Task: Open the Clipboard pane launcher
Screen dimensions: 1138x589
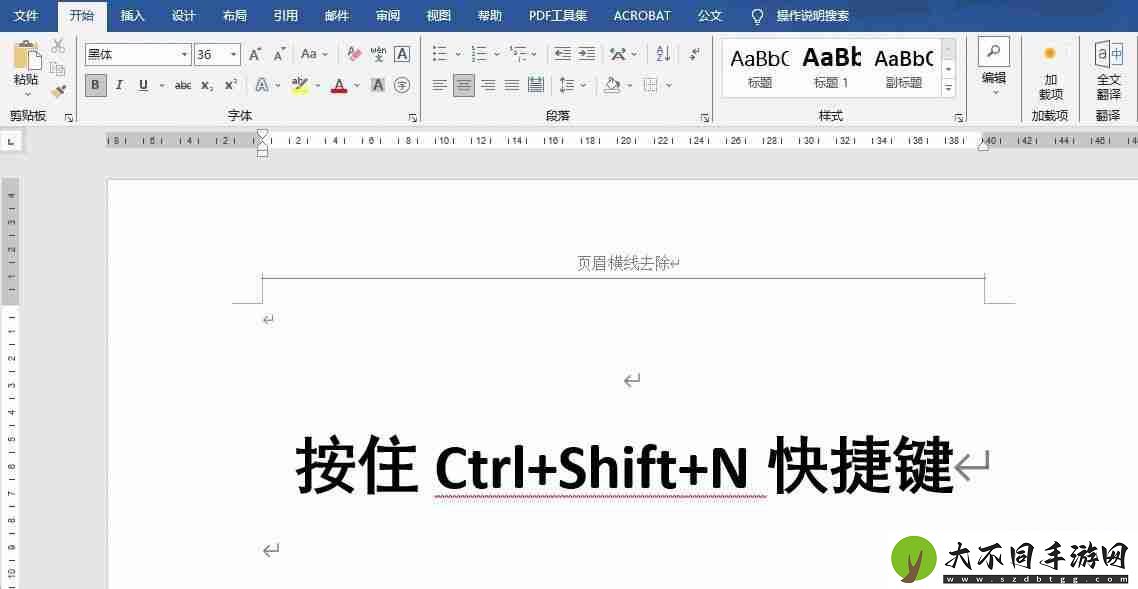Action: [69, 118]
